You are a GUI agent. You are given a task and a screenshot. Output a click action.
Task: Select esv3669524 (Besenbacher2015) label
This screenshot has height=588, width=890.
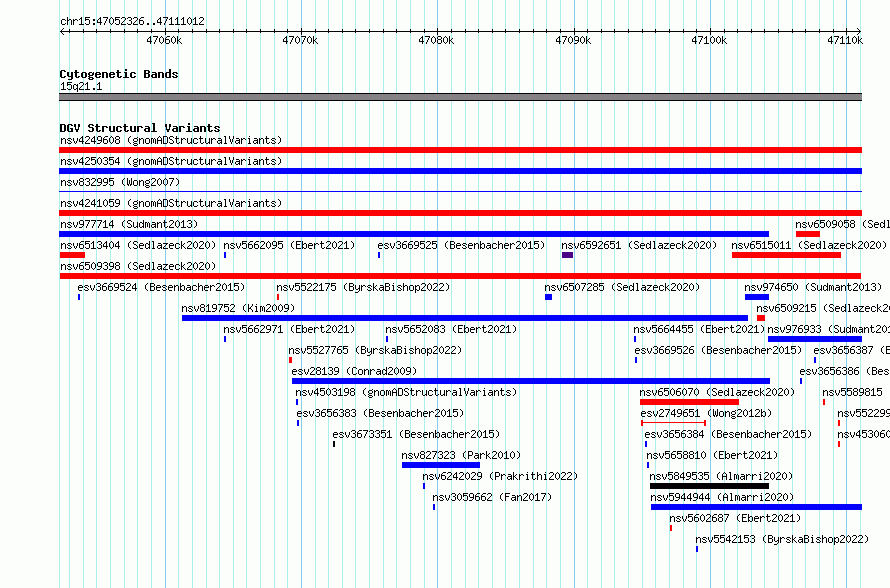coord(161,287)
